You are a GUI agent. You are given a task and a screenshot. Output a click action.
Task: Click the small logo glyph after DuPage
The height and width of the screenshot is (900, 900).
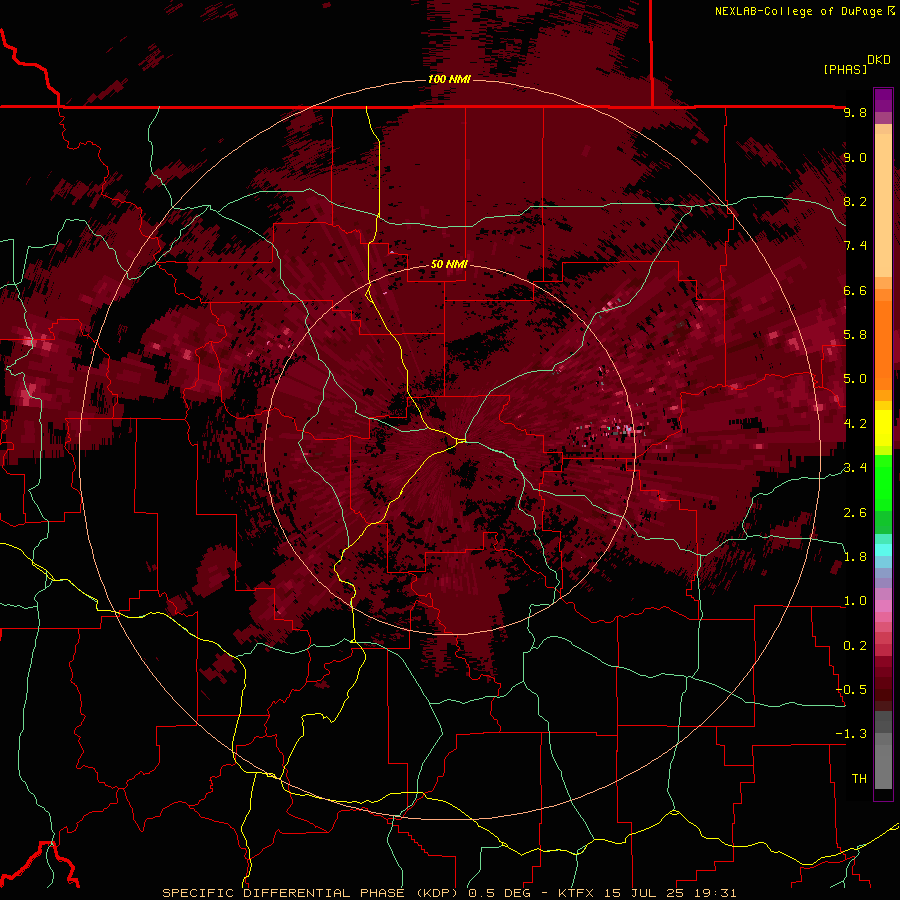(x=890, y=10)
